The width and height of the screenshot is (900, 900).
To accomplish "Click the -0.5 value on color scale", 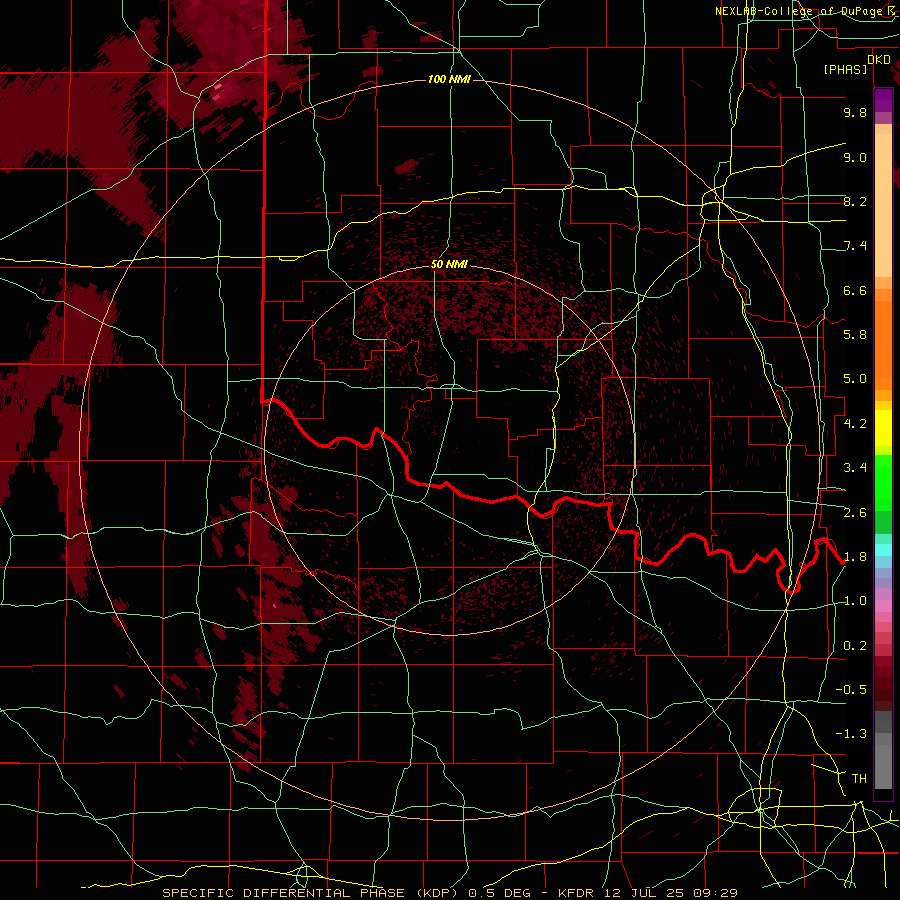I will click(851, 690).
